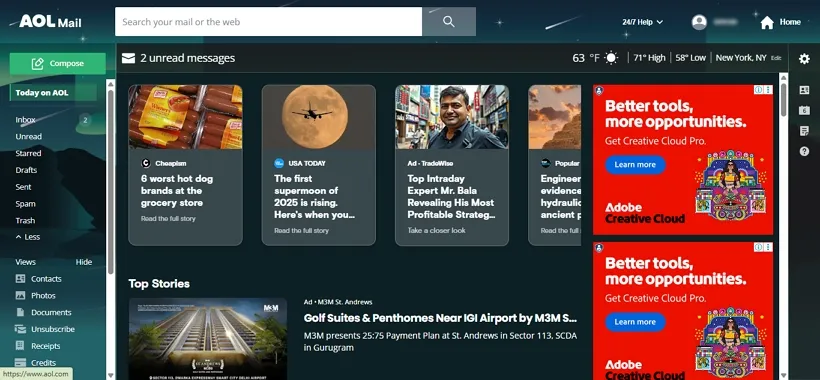This screenshot has width=820, height=380.
Task: Hide the Views section
Action: click(84, 262)
